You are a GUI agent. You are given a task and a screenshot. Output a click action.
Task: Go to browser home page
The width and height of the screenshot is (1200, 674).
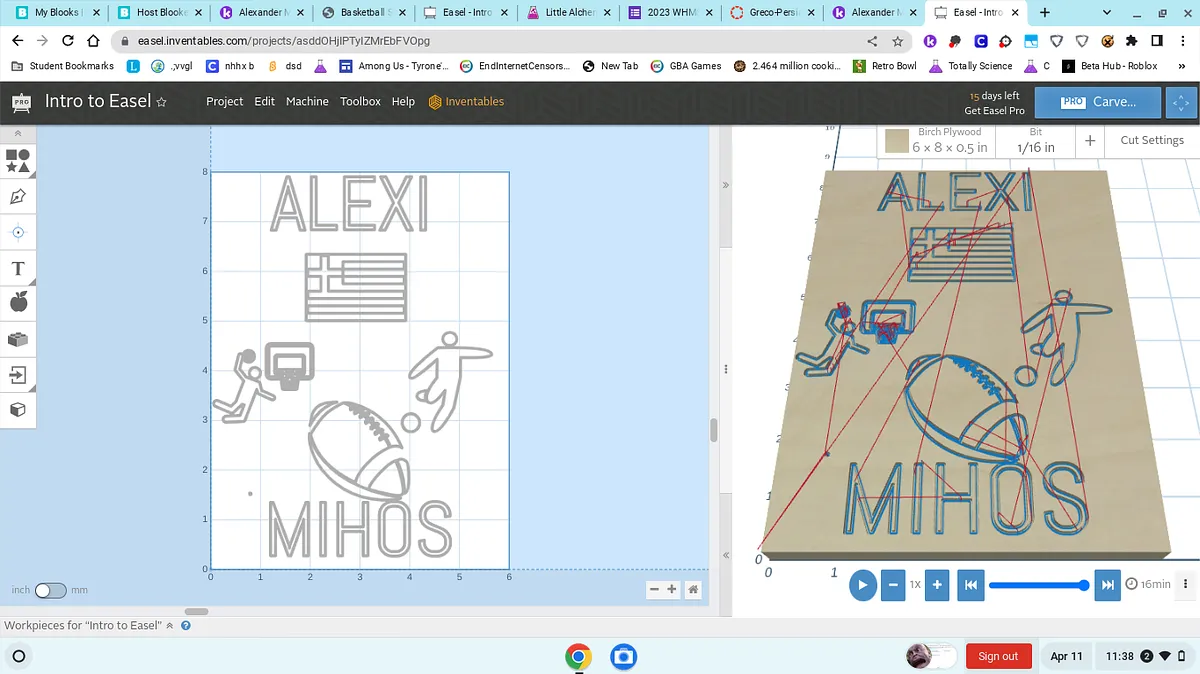tap(93, 41)
